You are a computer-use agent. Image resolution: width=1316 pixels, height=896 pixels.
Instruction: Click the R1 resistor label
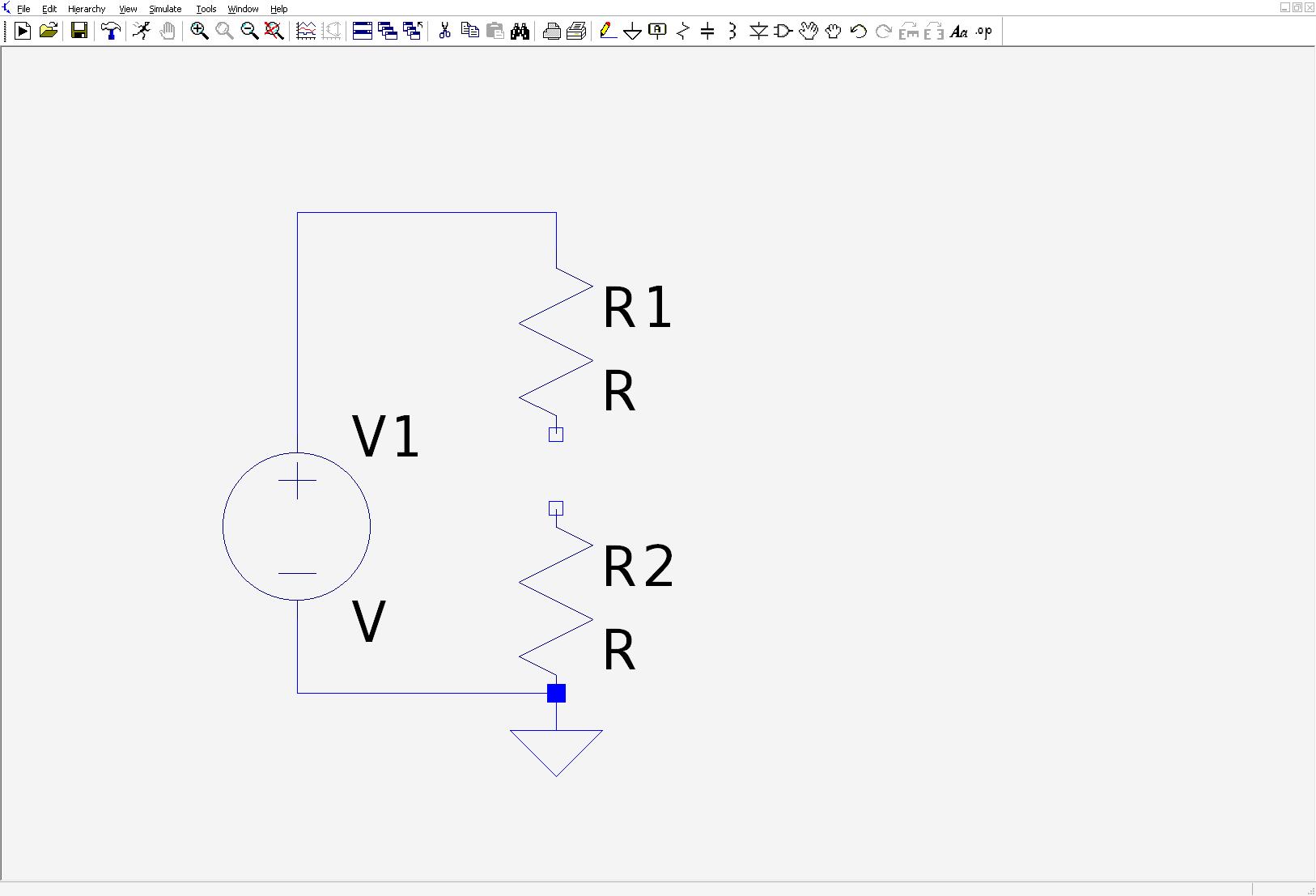(638, 308)
